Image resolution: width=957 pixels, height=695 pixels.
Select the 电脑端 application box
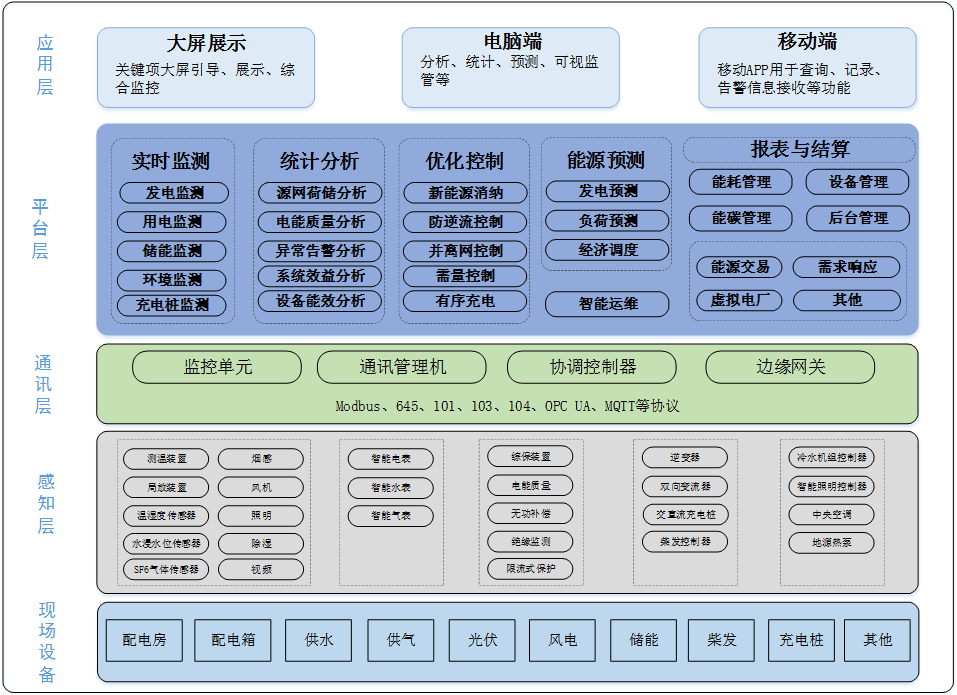[x=510, y=67]
